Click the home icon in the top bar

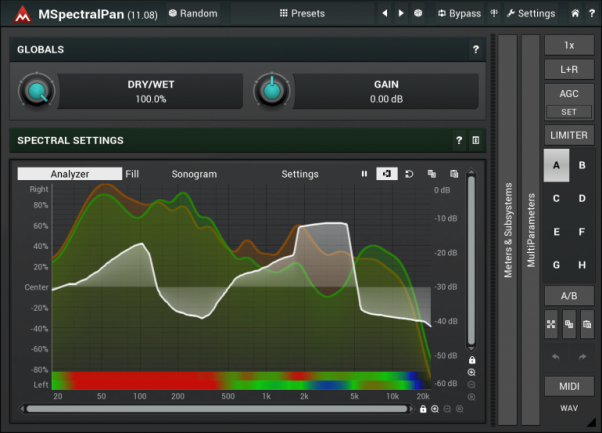(x=575, y=14)
